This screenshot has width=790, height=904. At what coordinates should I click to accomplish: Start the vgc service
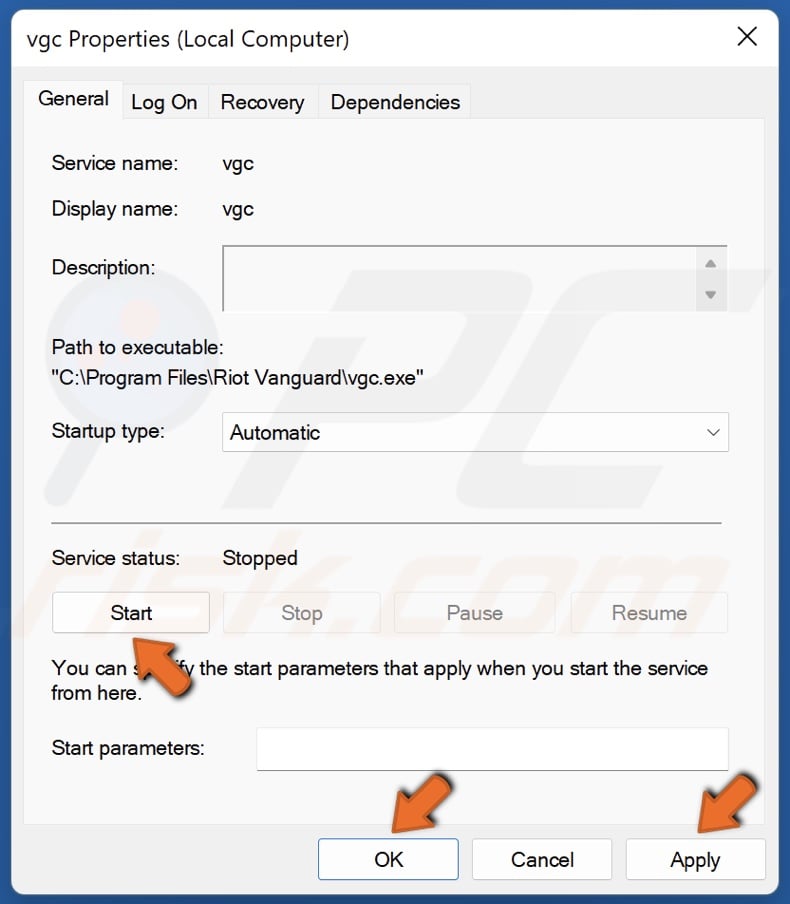click(x=130, y=612)
